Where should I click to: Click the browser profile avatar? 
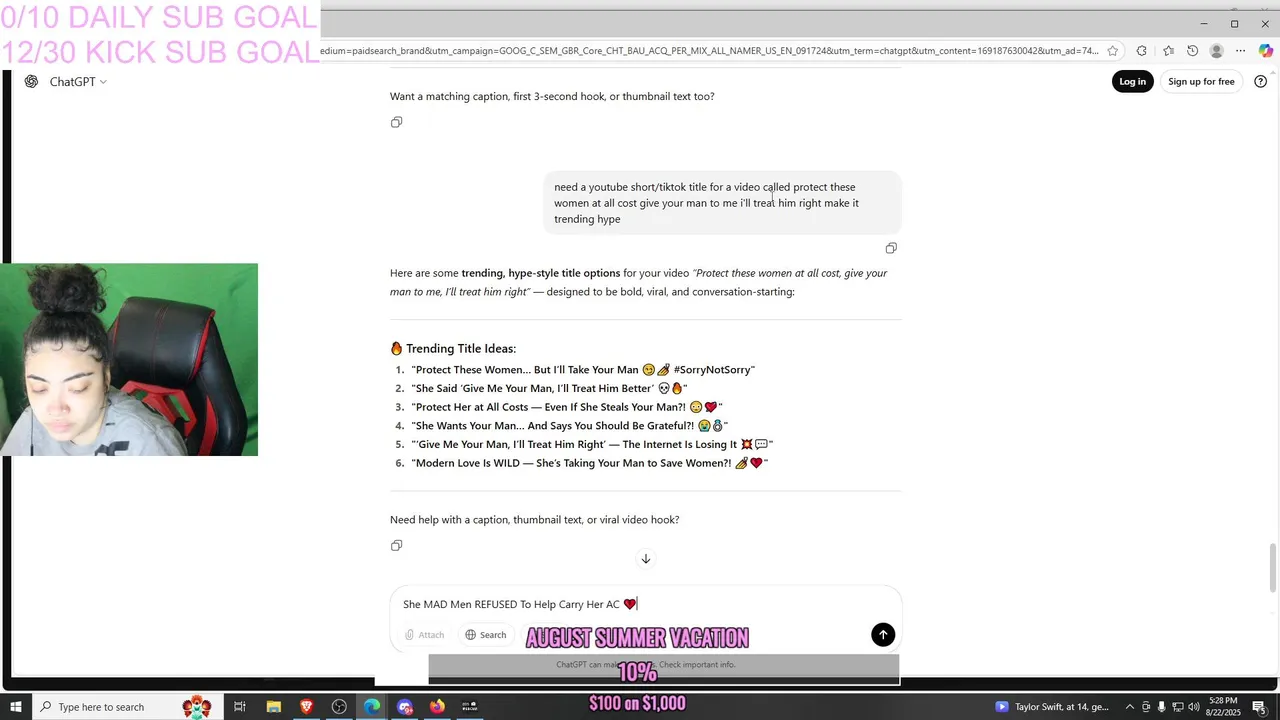point(1216,51)
